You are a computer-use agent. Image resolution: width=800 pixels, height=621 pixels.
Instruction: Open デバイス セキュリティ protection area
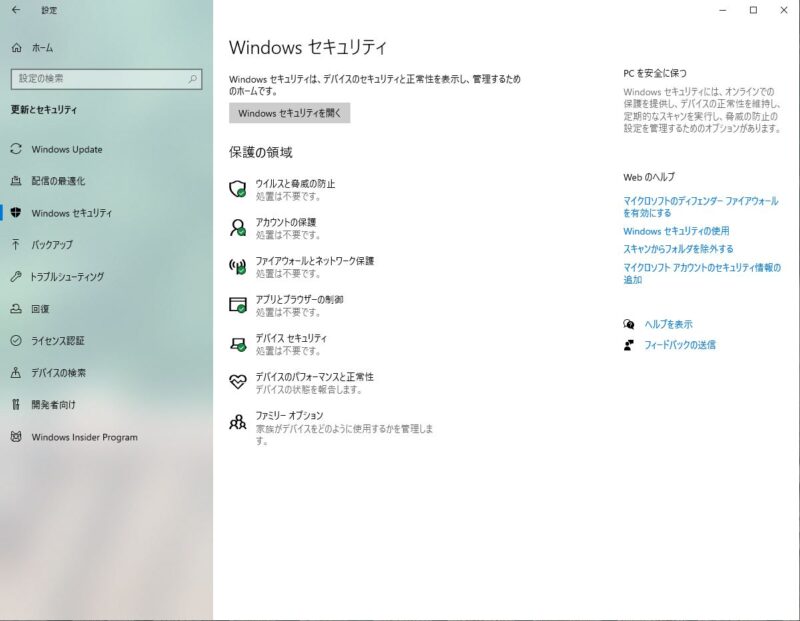(278, 344)
